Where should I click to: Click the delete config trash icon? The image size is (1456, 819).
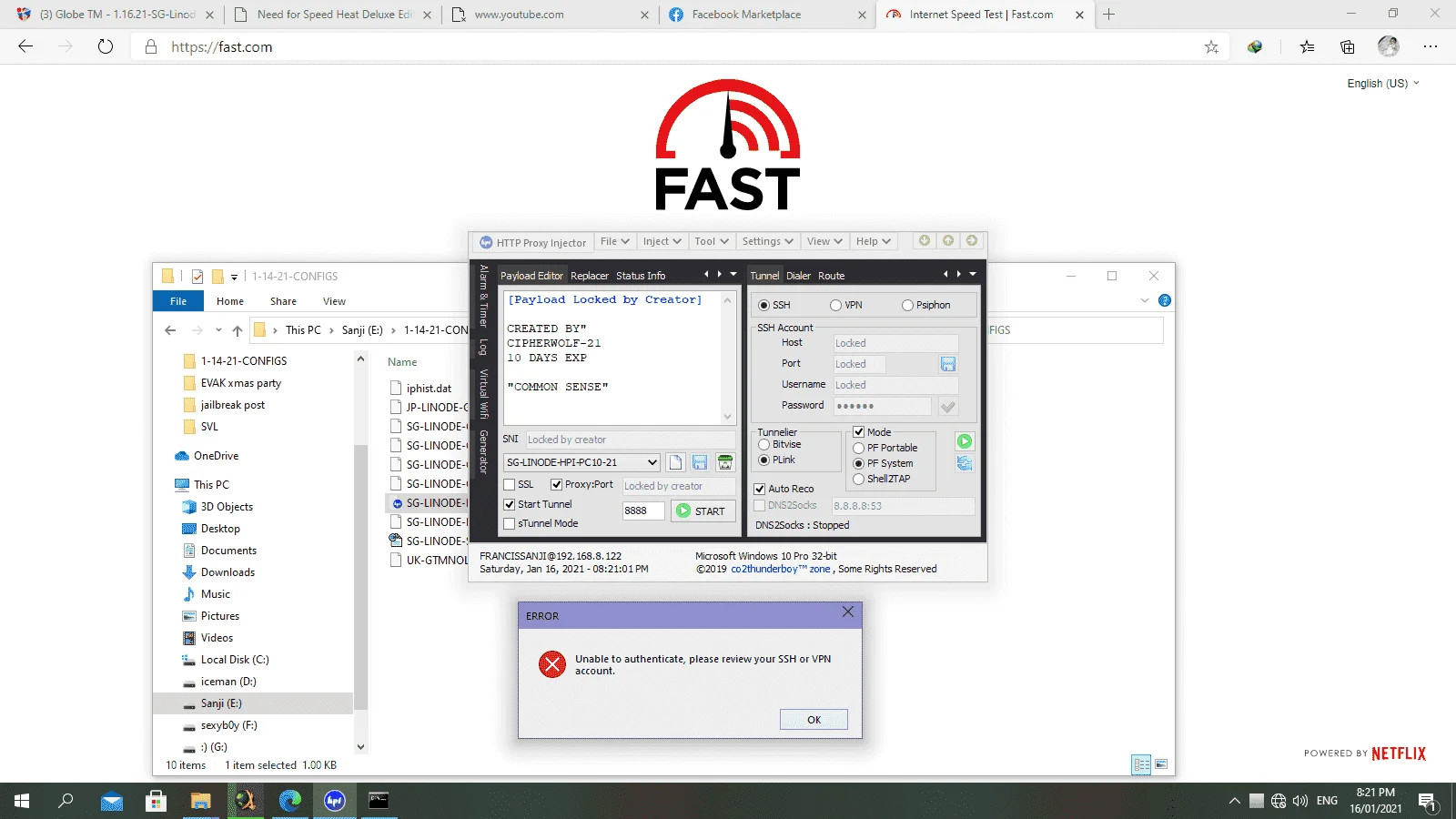pyautogui.click(x=725, y=462)
